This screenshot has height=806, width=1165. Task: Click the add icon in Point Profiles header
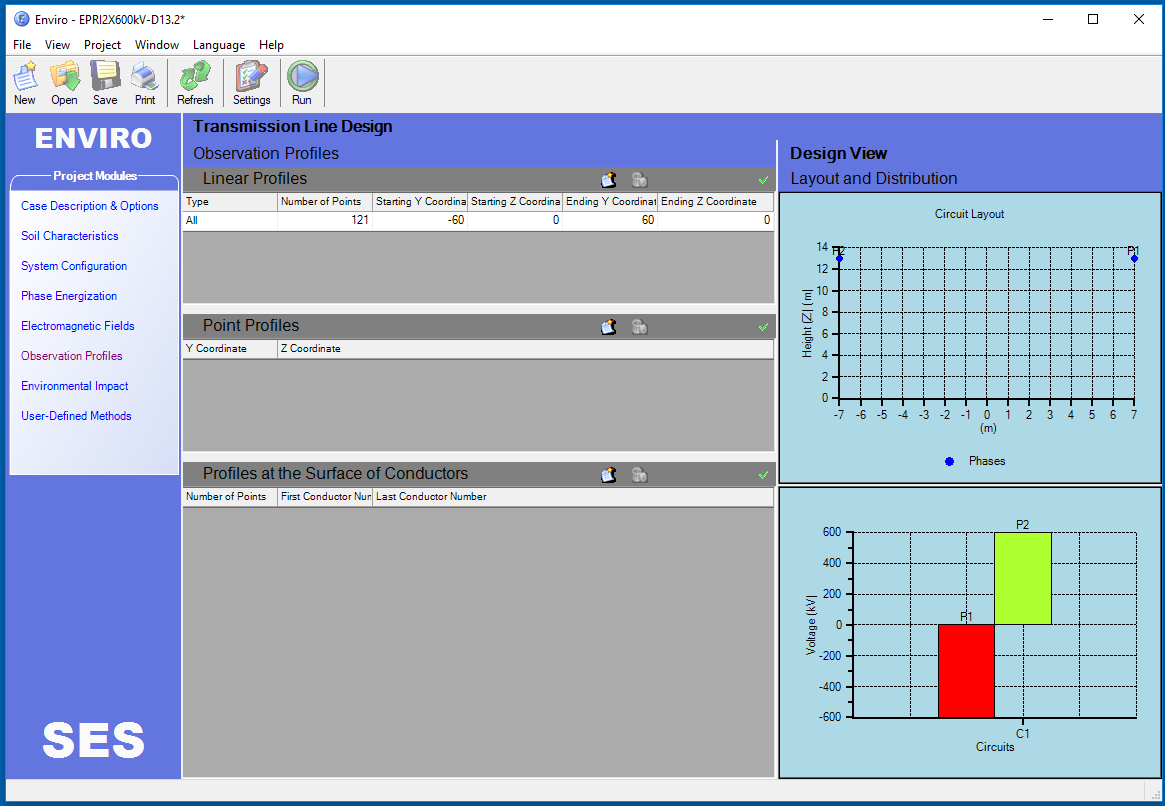point(608,327)
